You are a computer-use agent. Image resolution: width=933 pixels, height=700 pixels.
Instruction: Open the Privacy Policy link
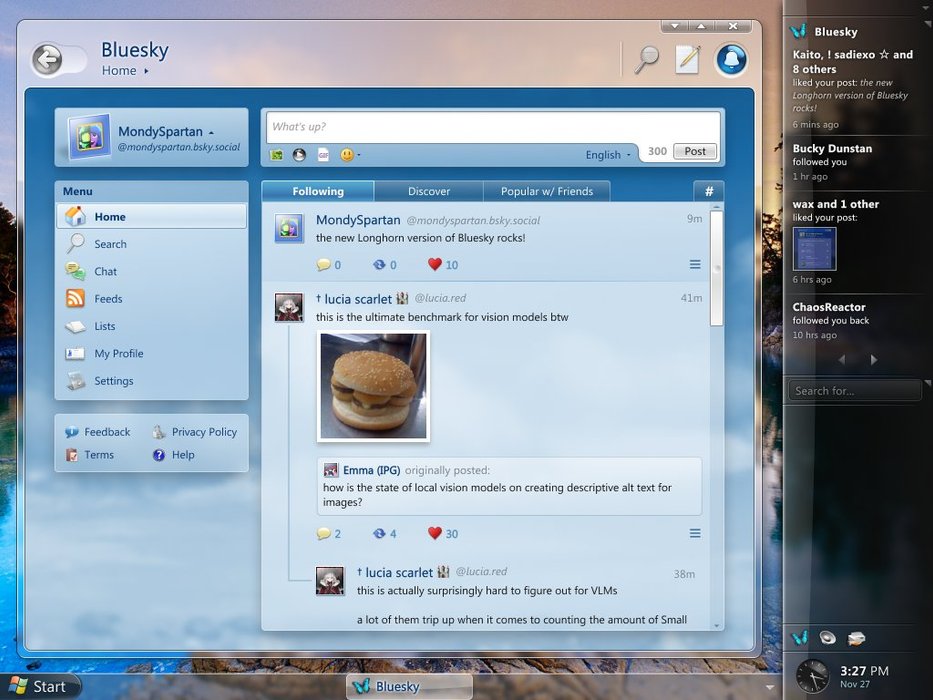(x=195, y=432)
